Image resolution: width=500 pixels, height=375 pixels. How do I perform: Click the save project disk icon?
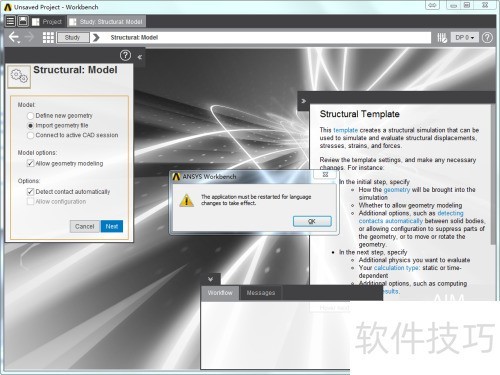23,21
